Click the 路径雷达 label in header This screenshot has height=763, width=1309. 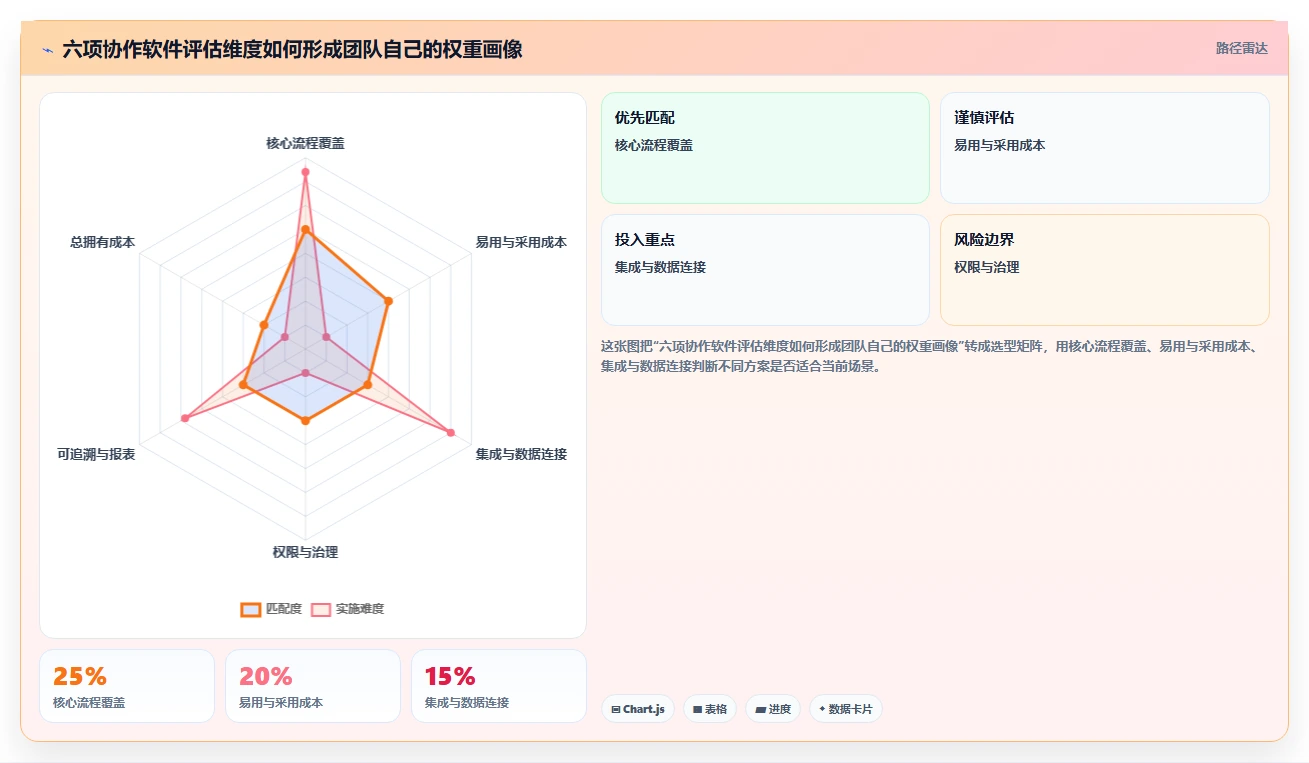click(1241, 48)
